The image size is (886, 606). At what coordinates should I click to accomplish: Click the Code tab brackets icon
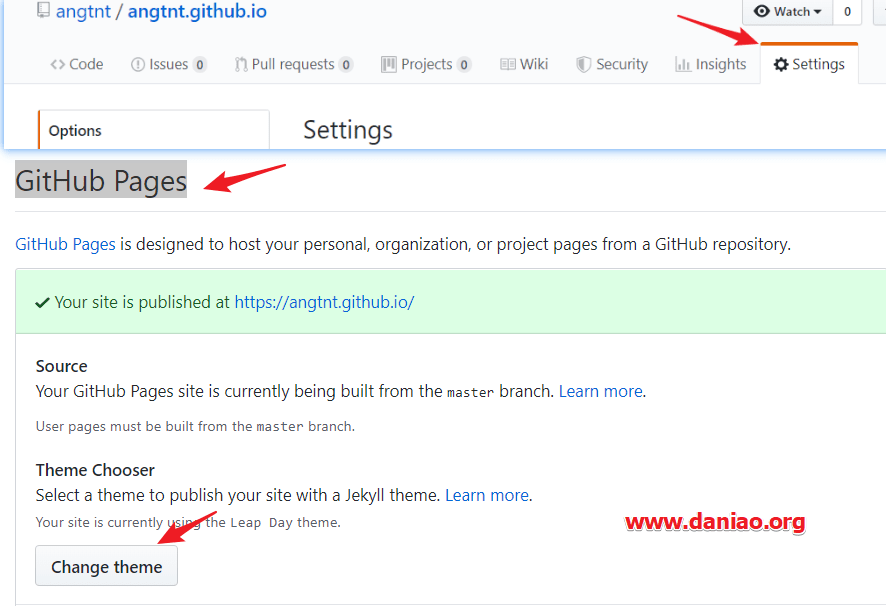coord(58,64)
